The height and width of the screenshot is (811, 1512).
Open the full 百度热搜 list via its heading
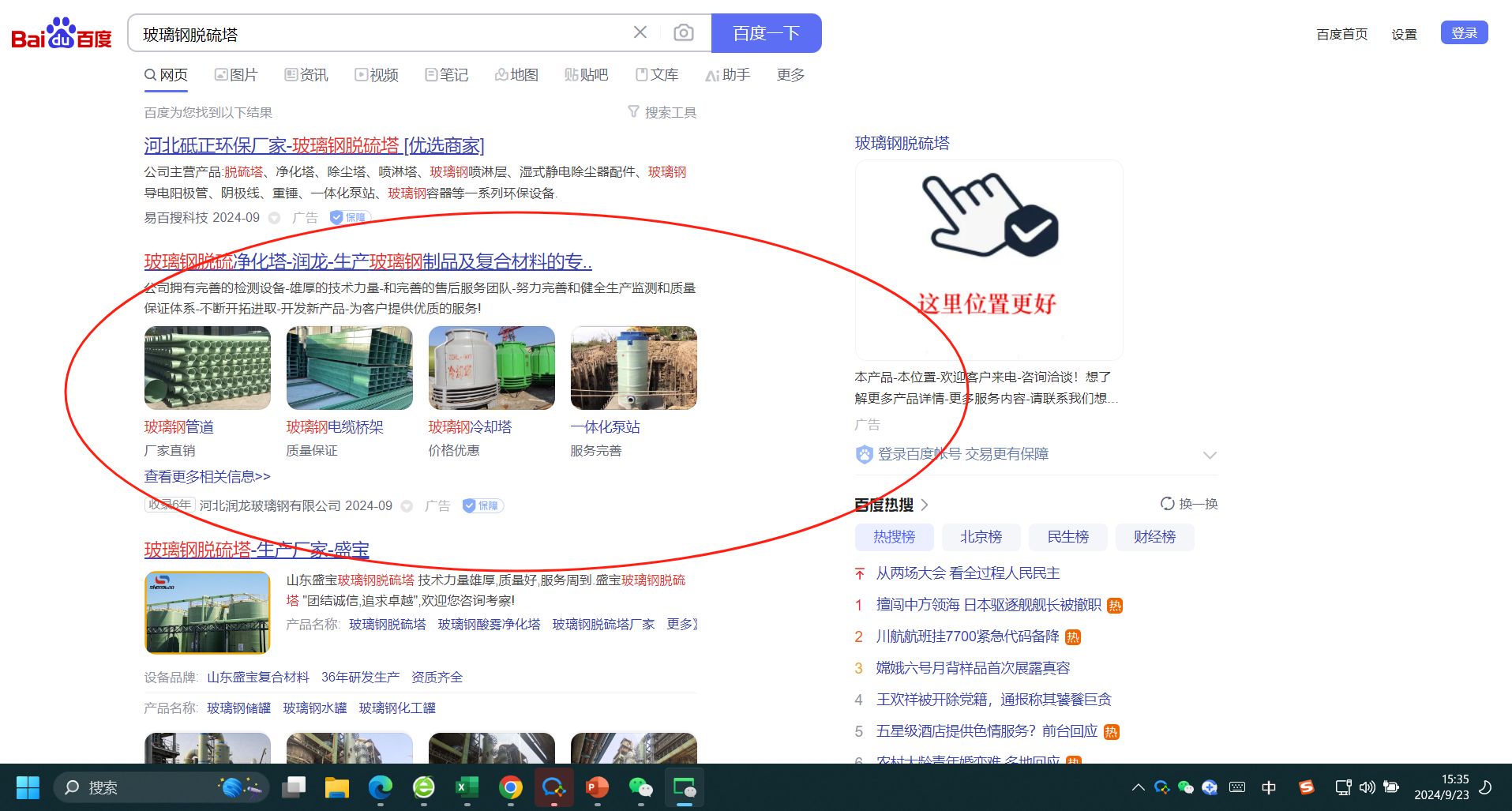891,505
